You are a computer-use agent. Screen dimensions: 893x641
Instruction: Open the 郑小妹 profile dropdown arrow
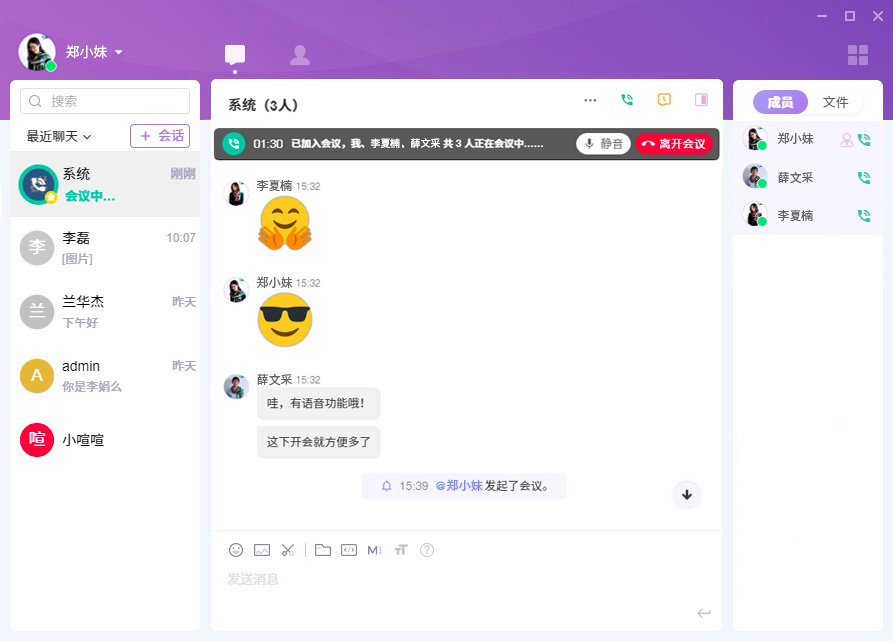coord(118,52)
